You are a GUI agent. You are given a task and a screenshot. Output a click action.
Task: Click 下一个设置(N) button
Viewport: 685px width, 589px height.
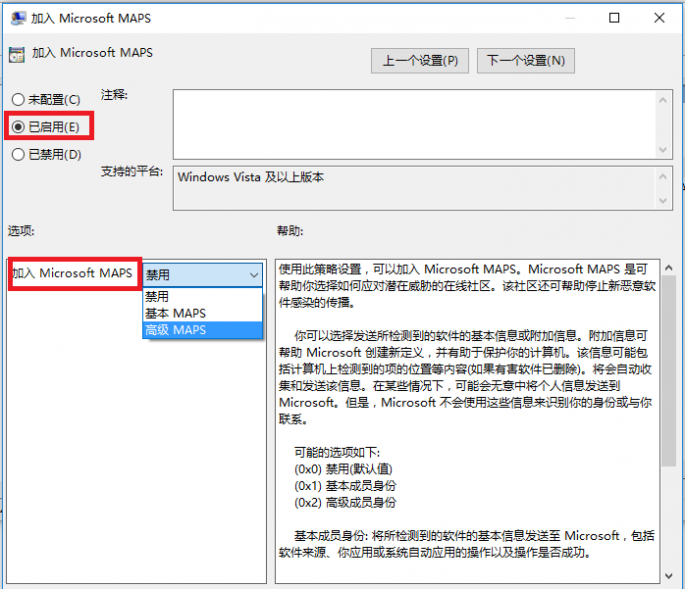coord(526,61)
